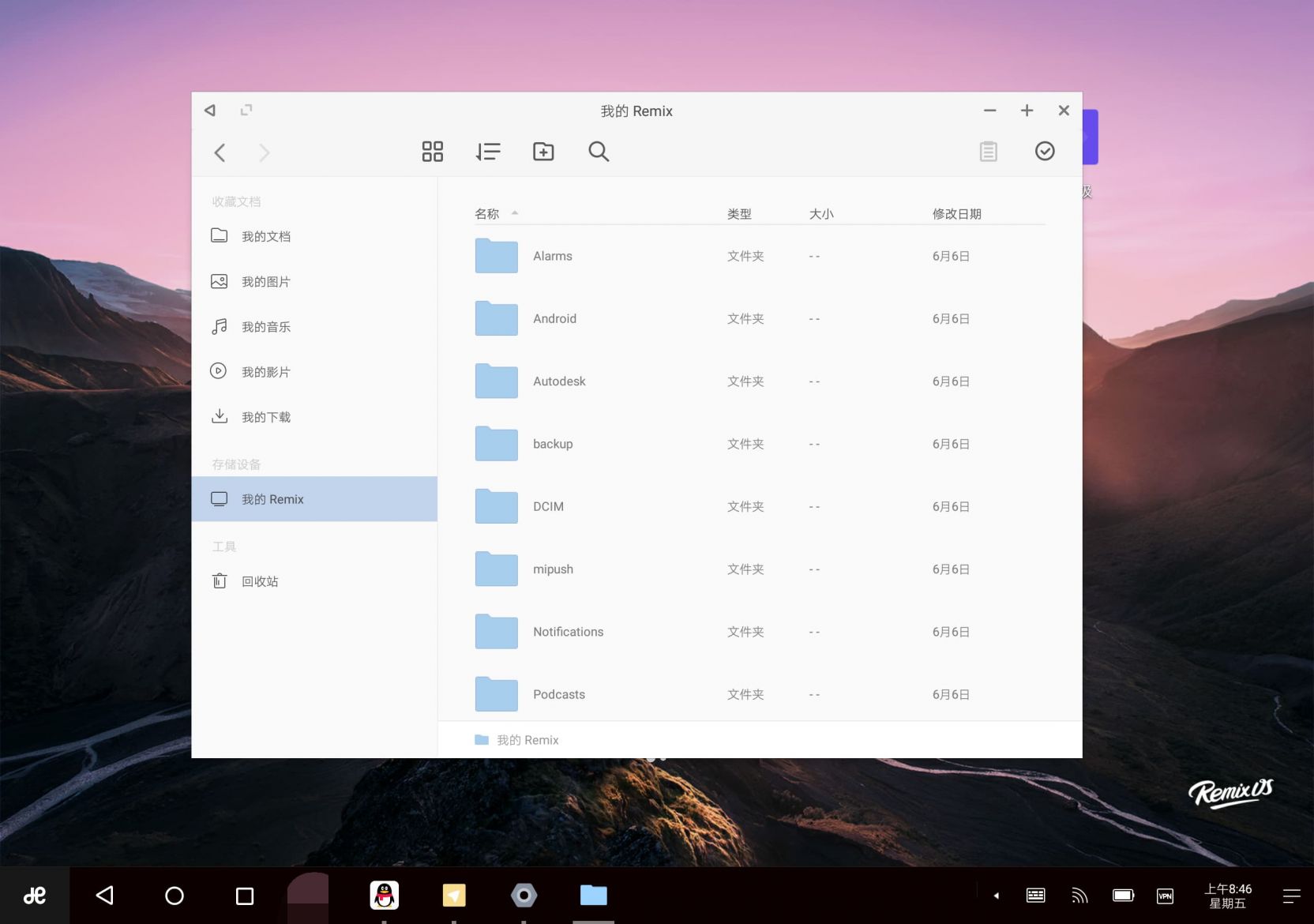The image size is (1314, 924).
Task: Click 文件夹 type in backup row
Action: [x=745, y=444]
